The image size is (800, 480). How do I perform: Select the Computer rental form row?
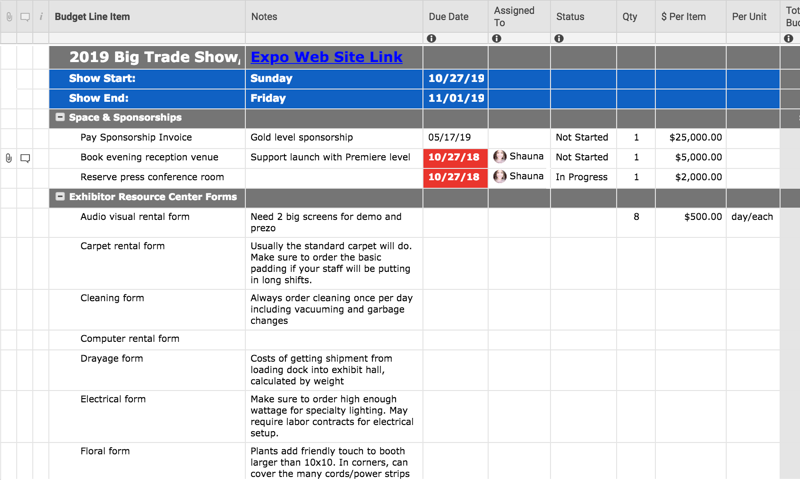coord(147,340)
